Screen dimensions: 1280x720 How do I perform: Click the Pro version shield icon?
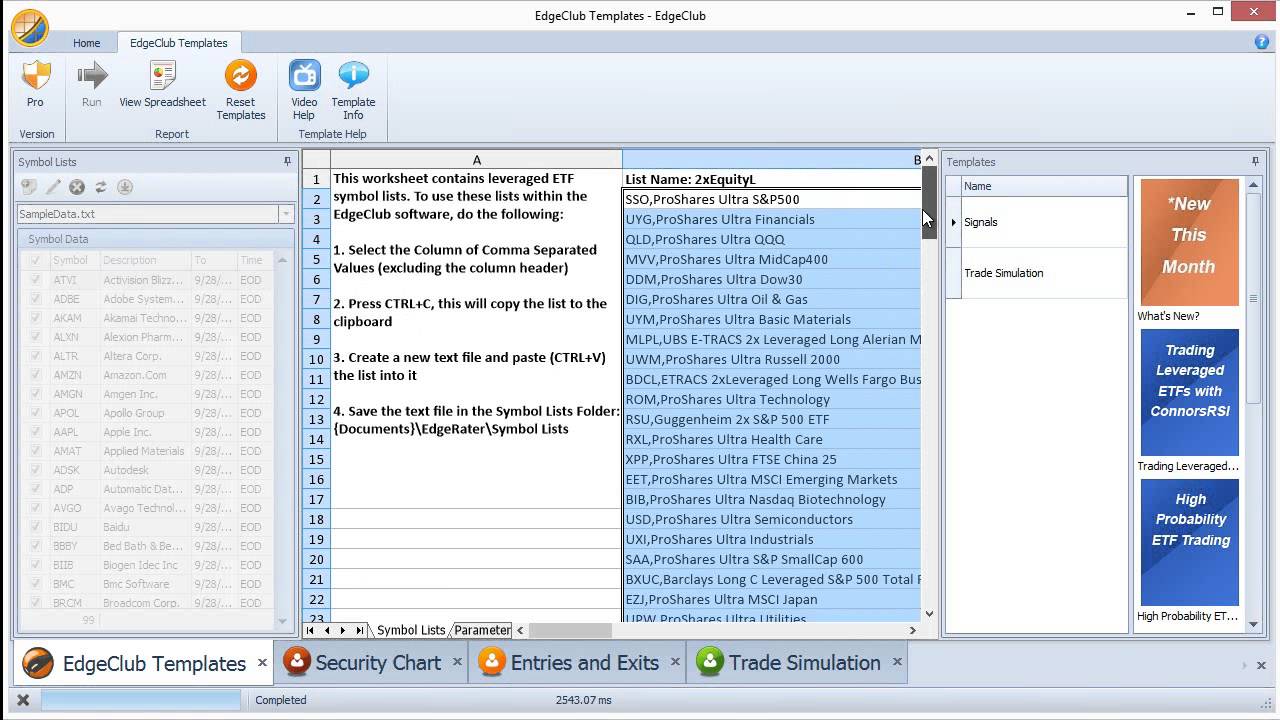coord(36,76)
